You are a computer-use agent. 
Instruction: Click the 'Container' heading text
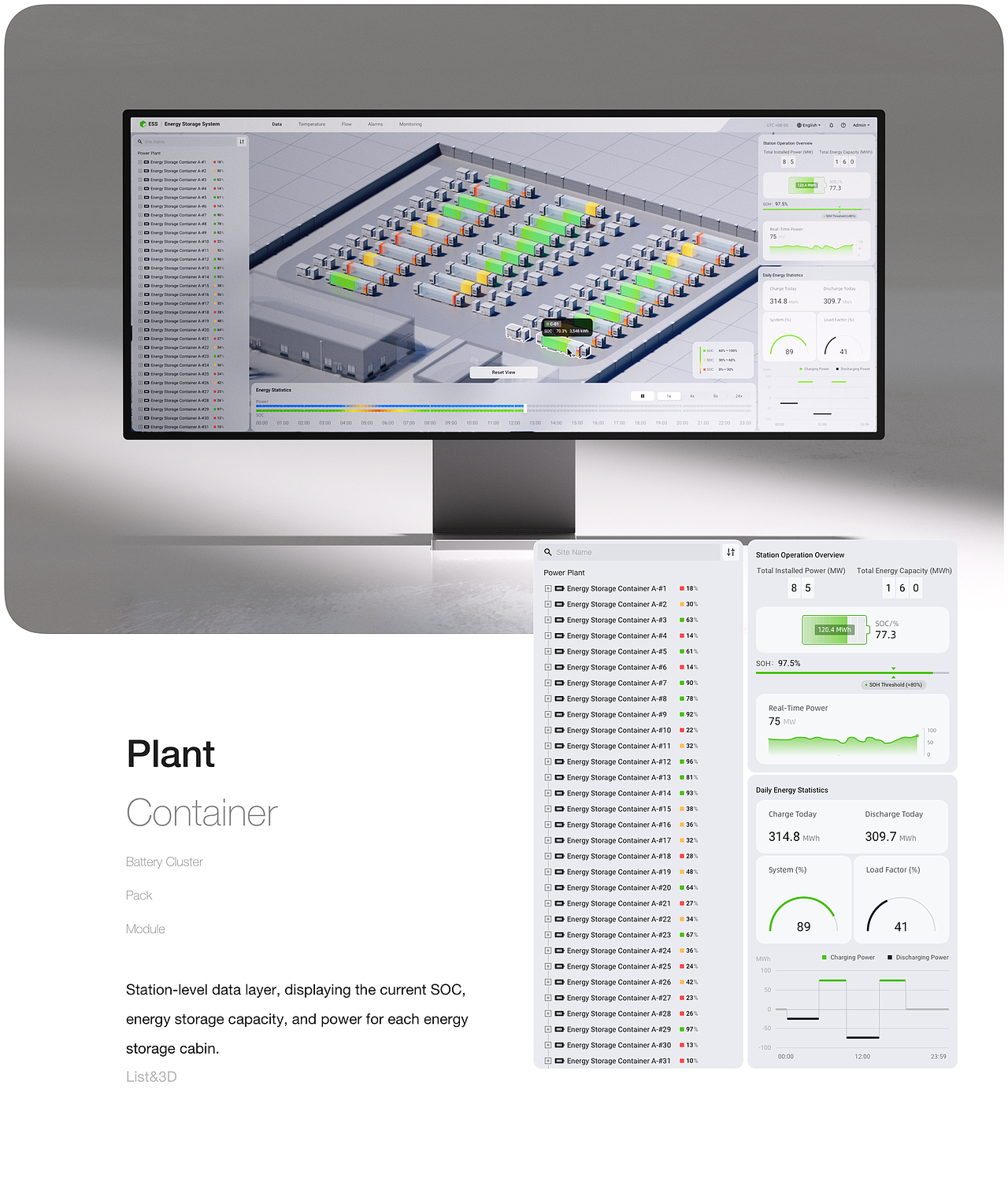point(202,813)
